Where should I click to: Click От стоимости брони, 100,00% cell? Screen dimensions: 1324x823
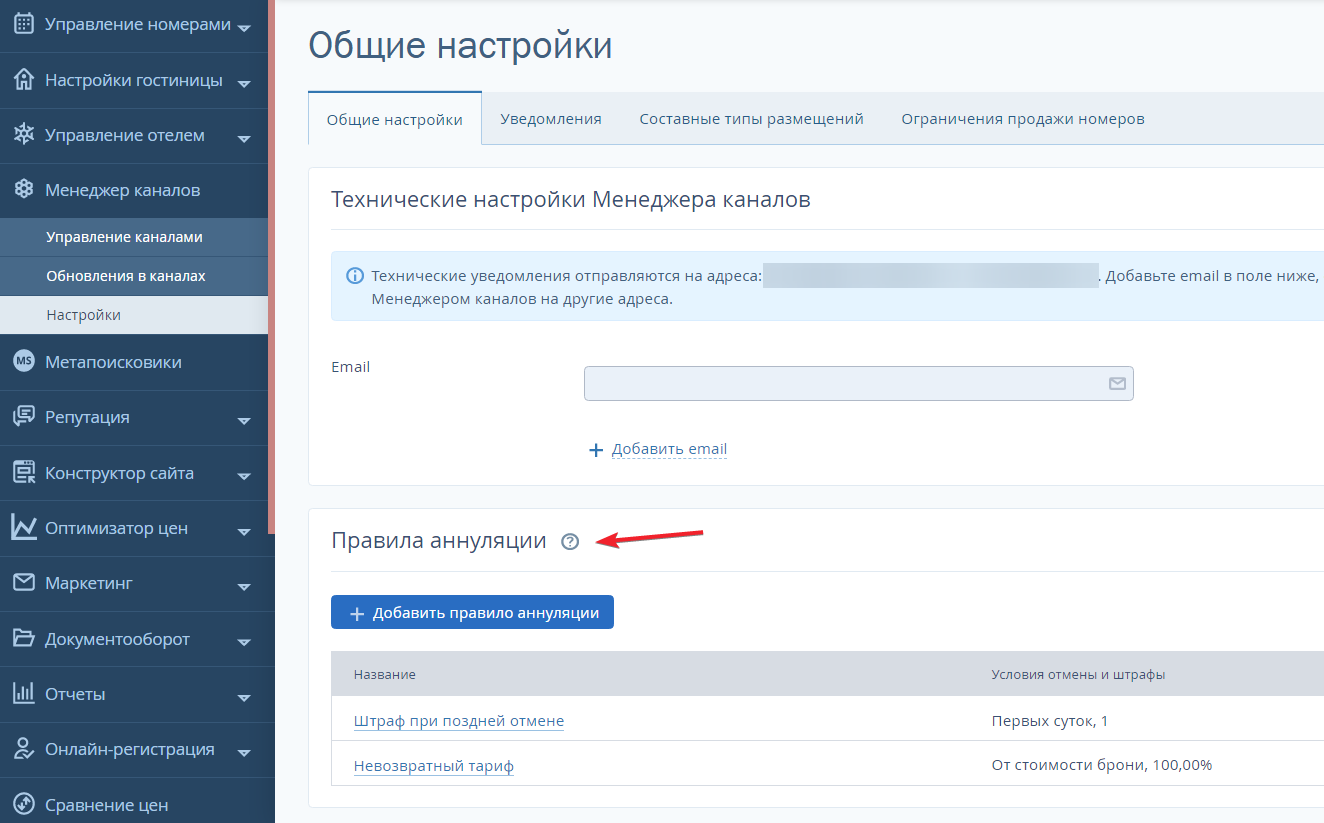coord(1102,766)
